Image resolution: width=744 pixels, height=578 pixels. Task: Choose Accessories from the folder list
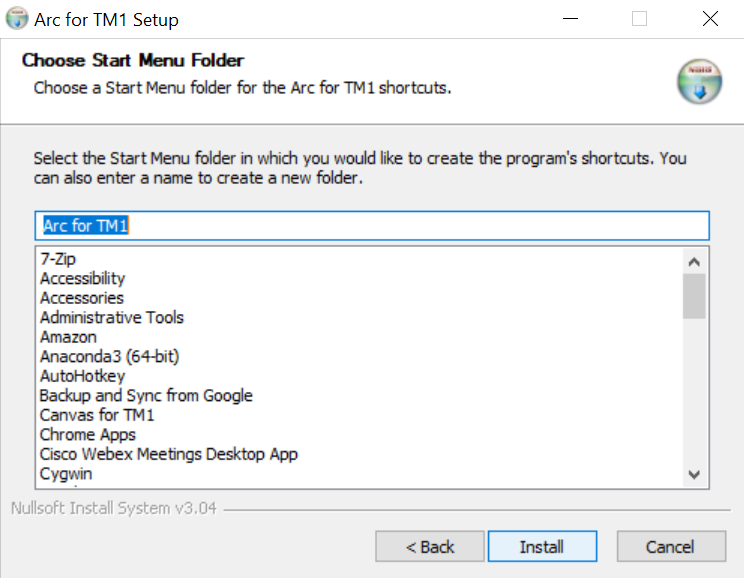pos(82,298)
